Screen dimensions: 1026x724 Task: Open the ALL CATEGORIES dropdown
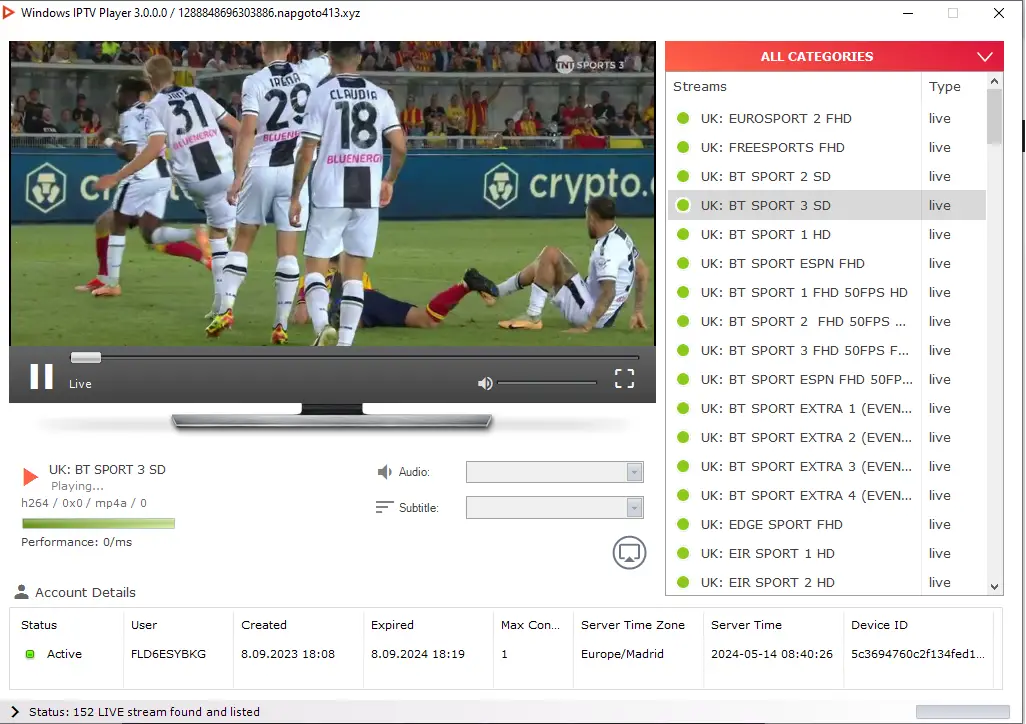[x=834, y=56]
